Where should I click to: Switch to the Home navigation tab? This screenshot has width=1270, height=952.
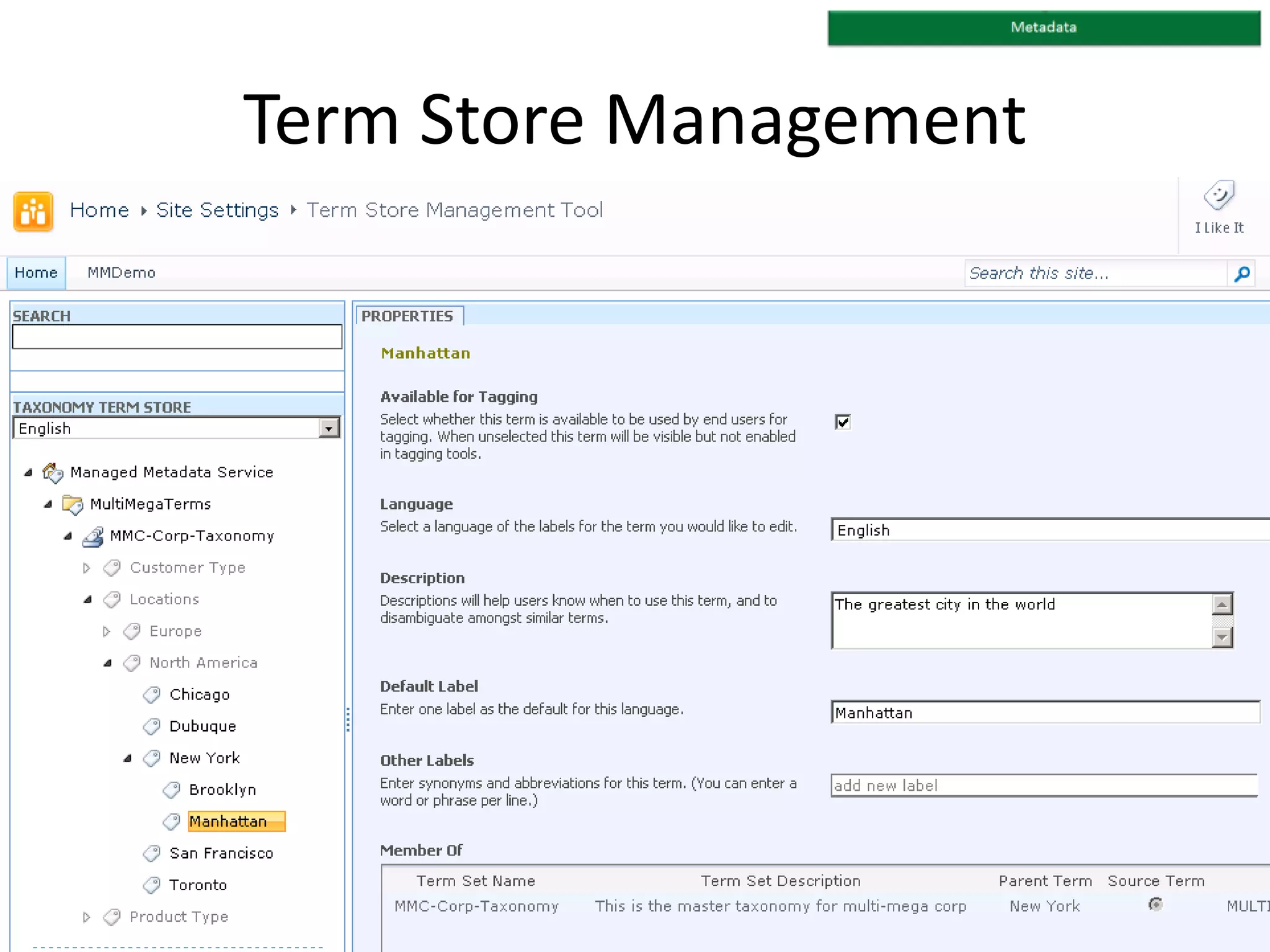[36, 273]
